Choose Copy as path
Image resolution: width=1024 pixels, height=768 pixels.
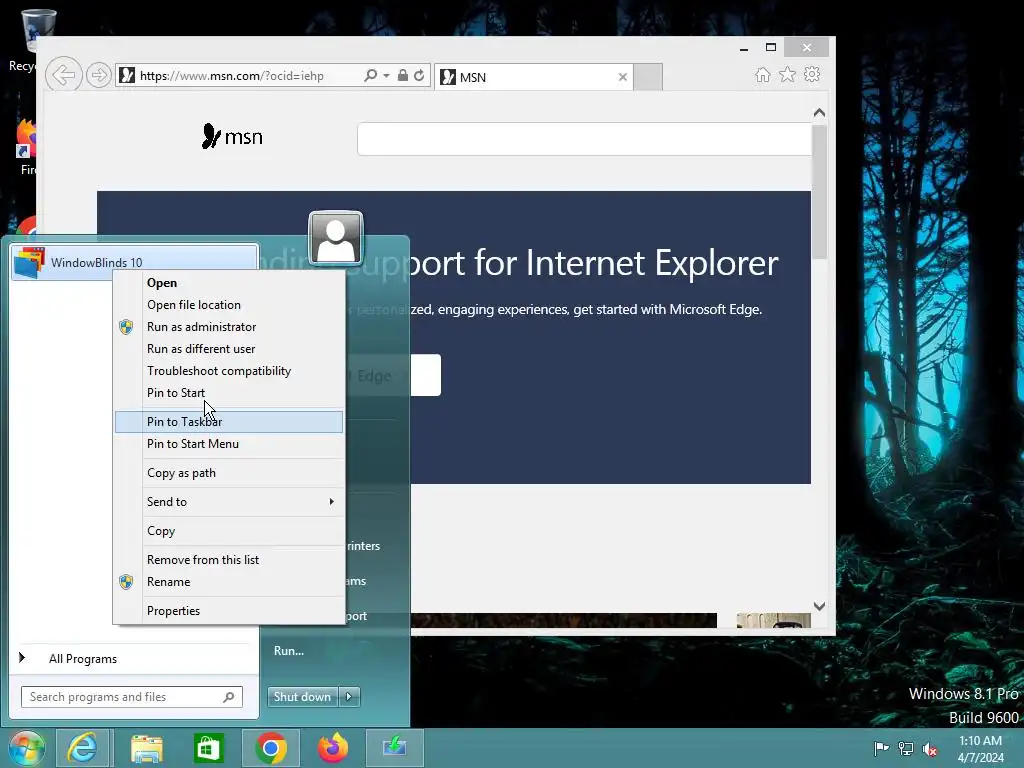click(x=229, y=473)
